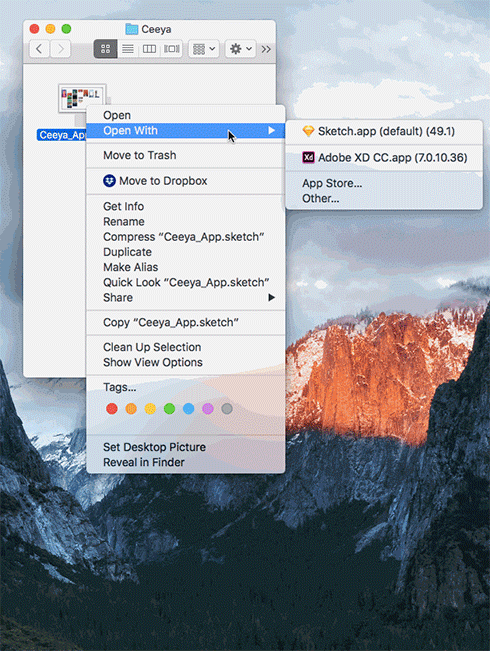Choose Quick Look "Ceeya_App.sketch"

[185, 282]
